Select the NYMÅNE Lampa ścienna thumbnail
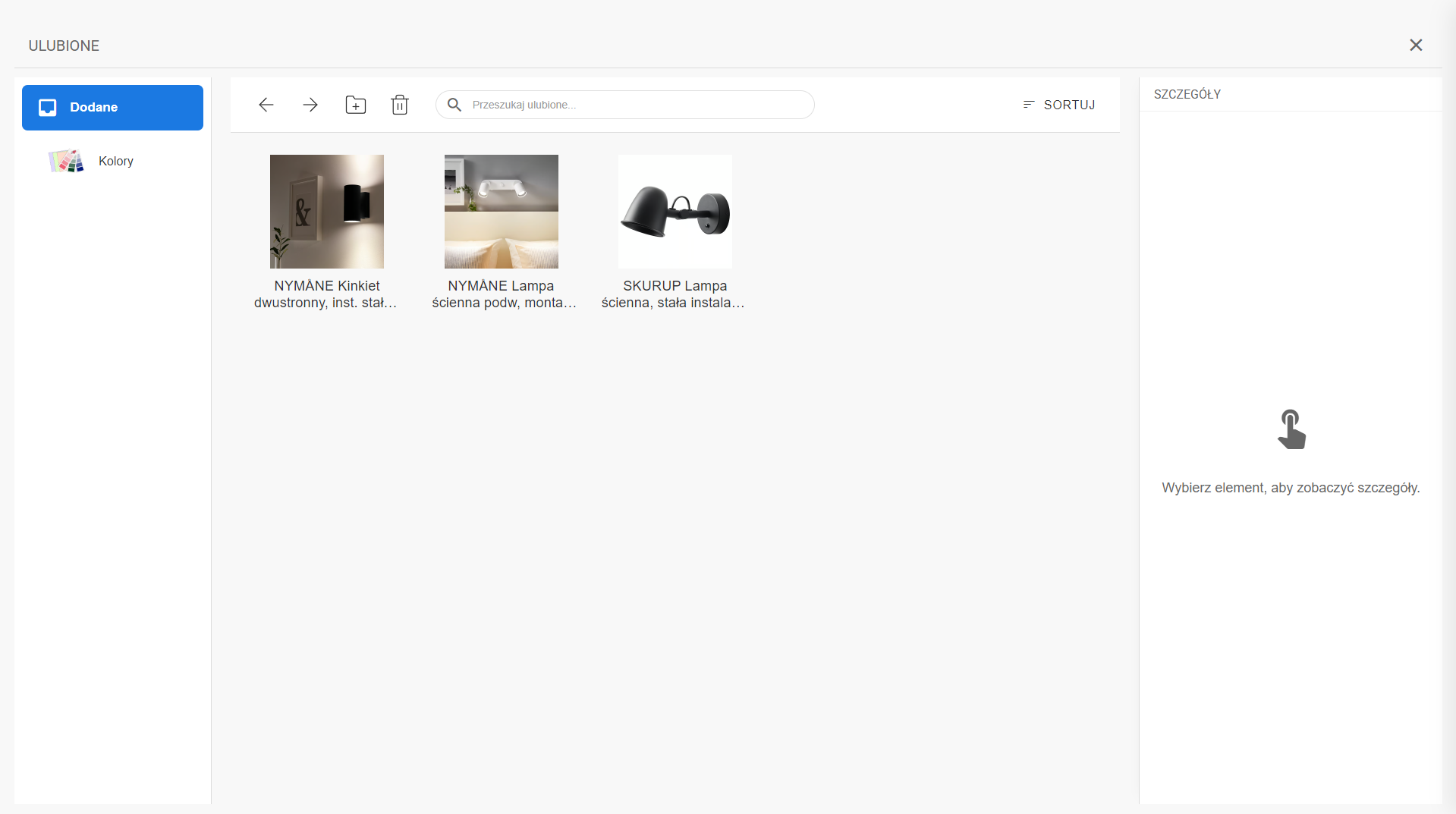 click(501, 212)
